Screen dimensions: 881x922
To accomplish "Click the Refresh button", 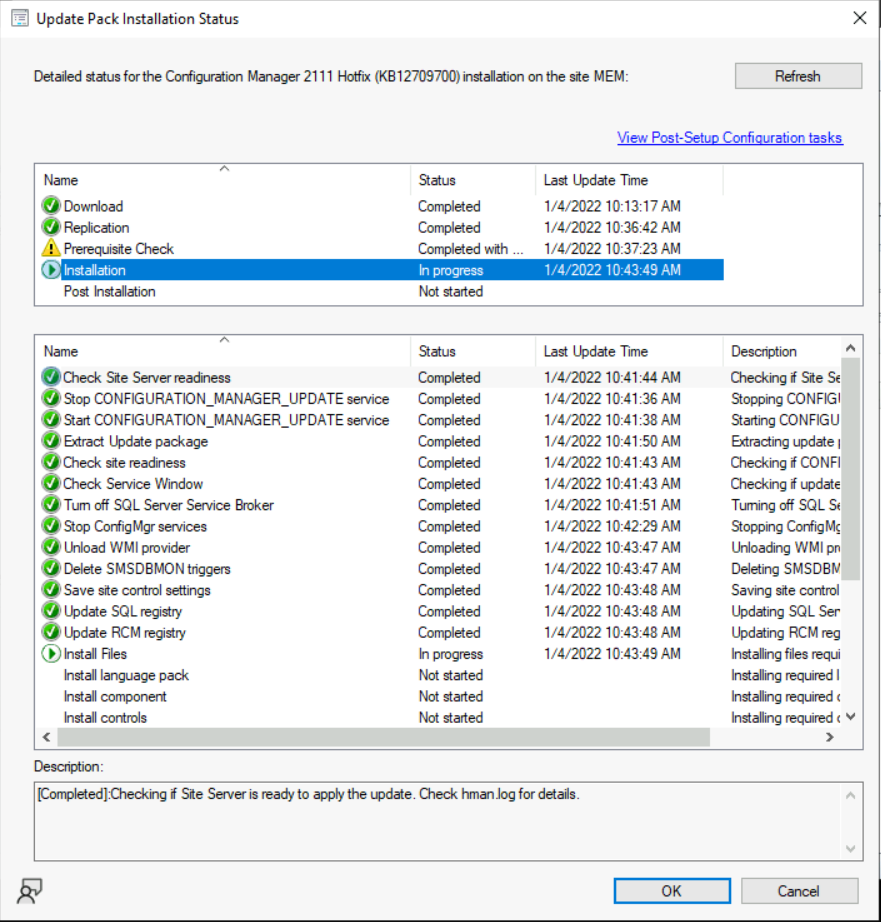I will pos(798,76).
